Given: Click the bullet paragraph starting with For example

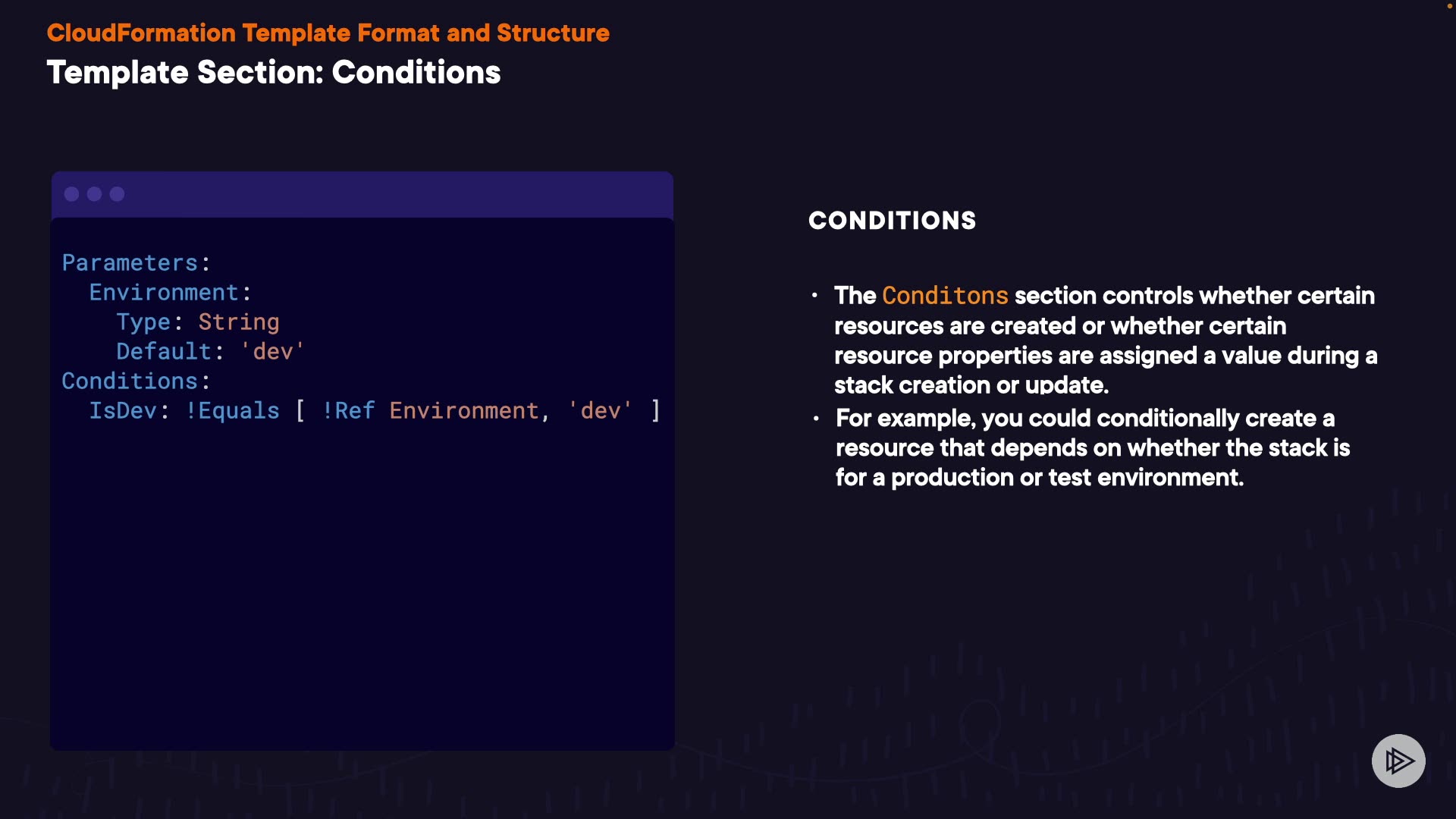Looking at the screenshot, I should [x=1092, y=447].
